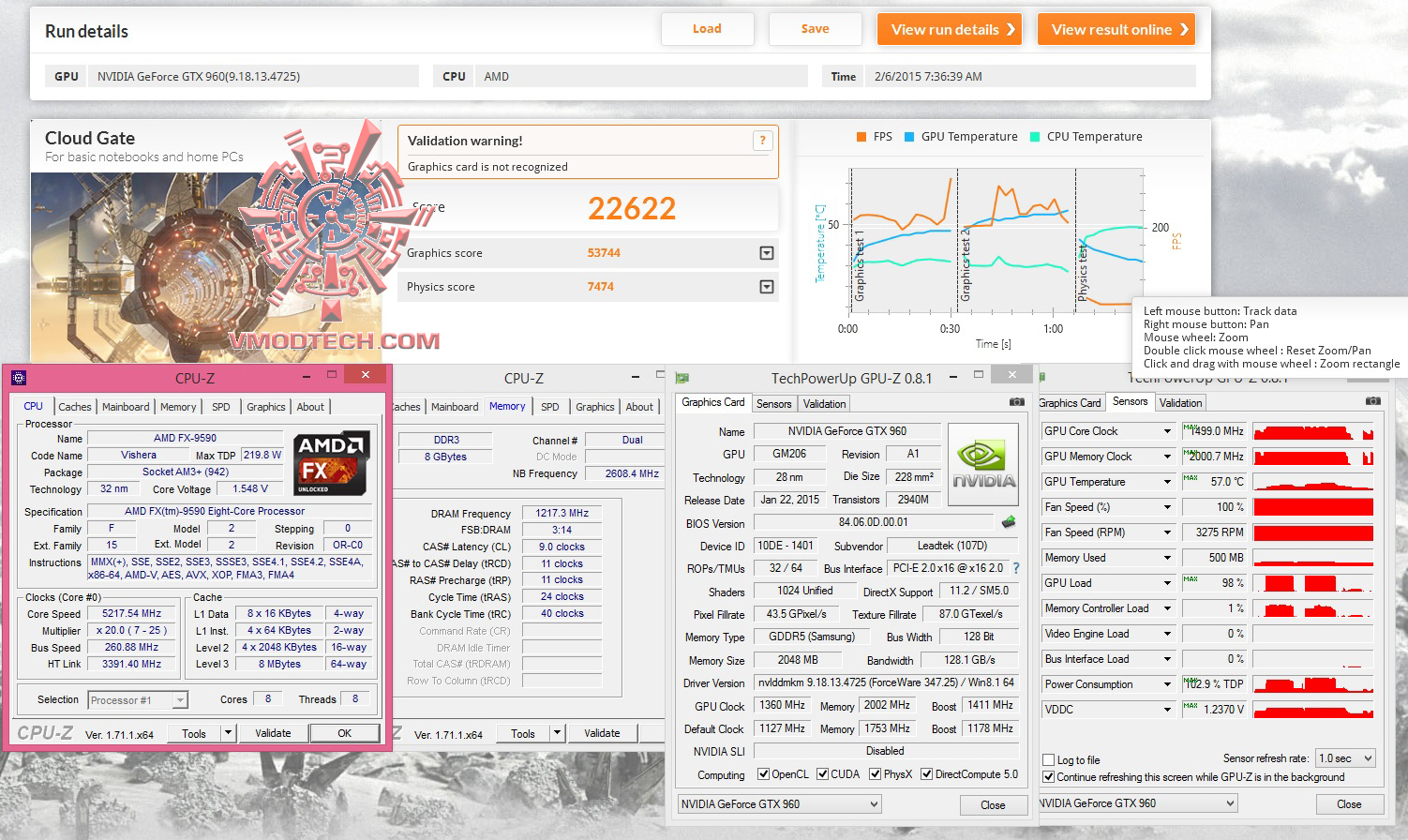Screen dimensions: 1408x840
Task: Take screenshot via camera icon in GPU-Z Graphics Card window
Action: coord(1016,402)
